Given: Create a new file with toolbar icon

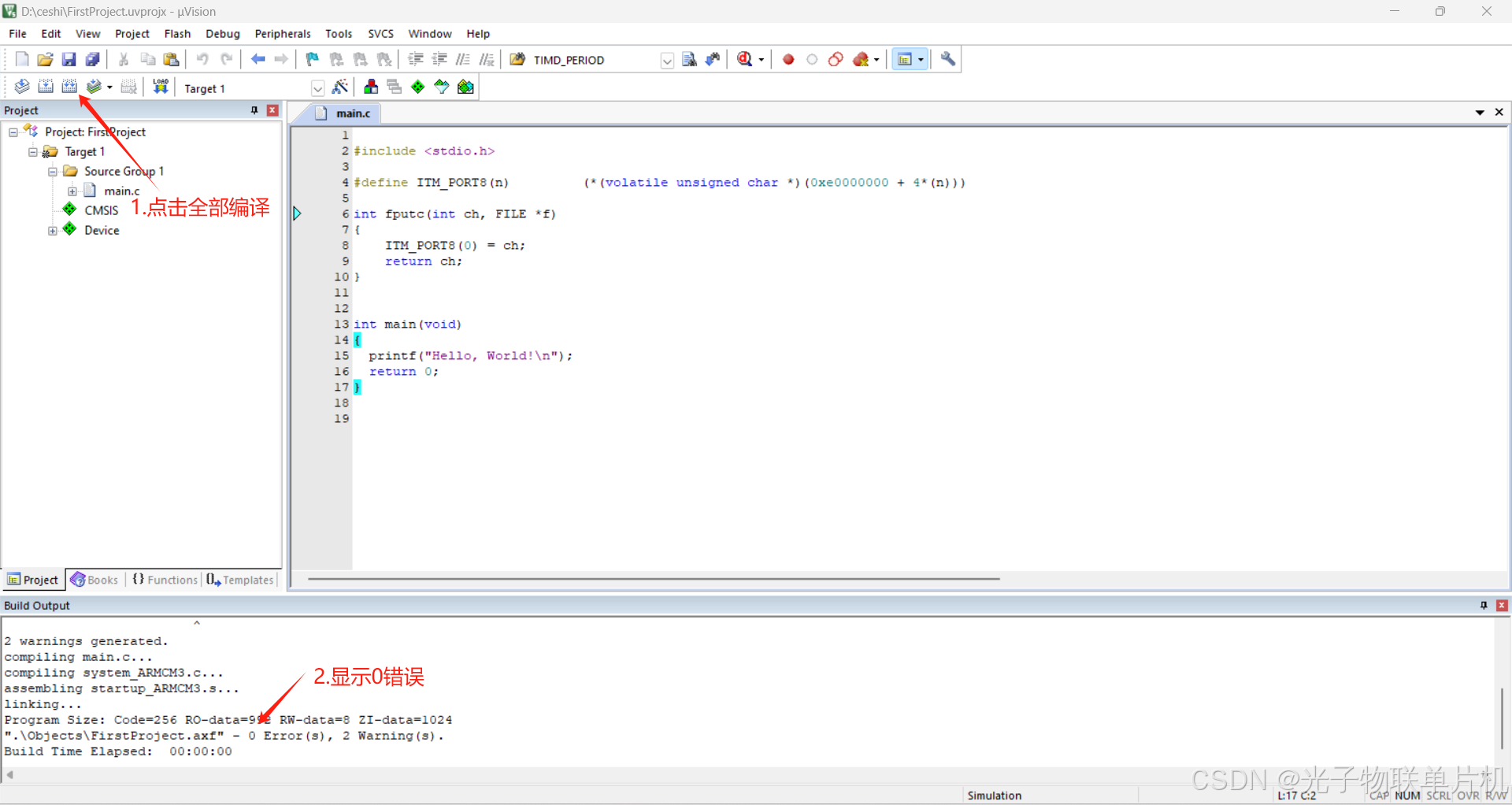Looking at the screenshot, I should (x=21, y=59).
